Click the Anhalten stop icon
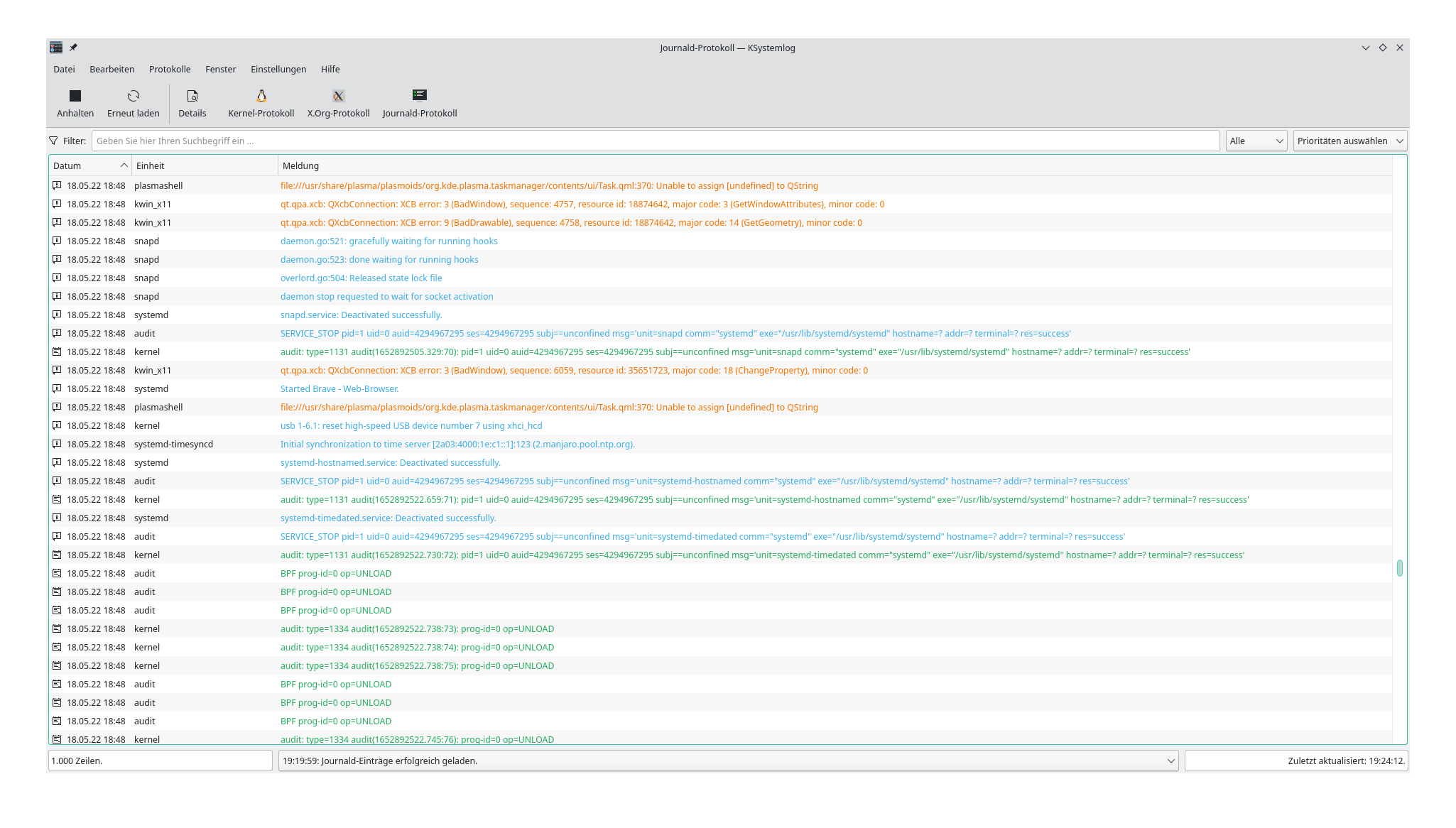Screen dimensions: 1456x828 point(75,96)
